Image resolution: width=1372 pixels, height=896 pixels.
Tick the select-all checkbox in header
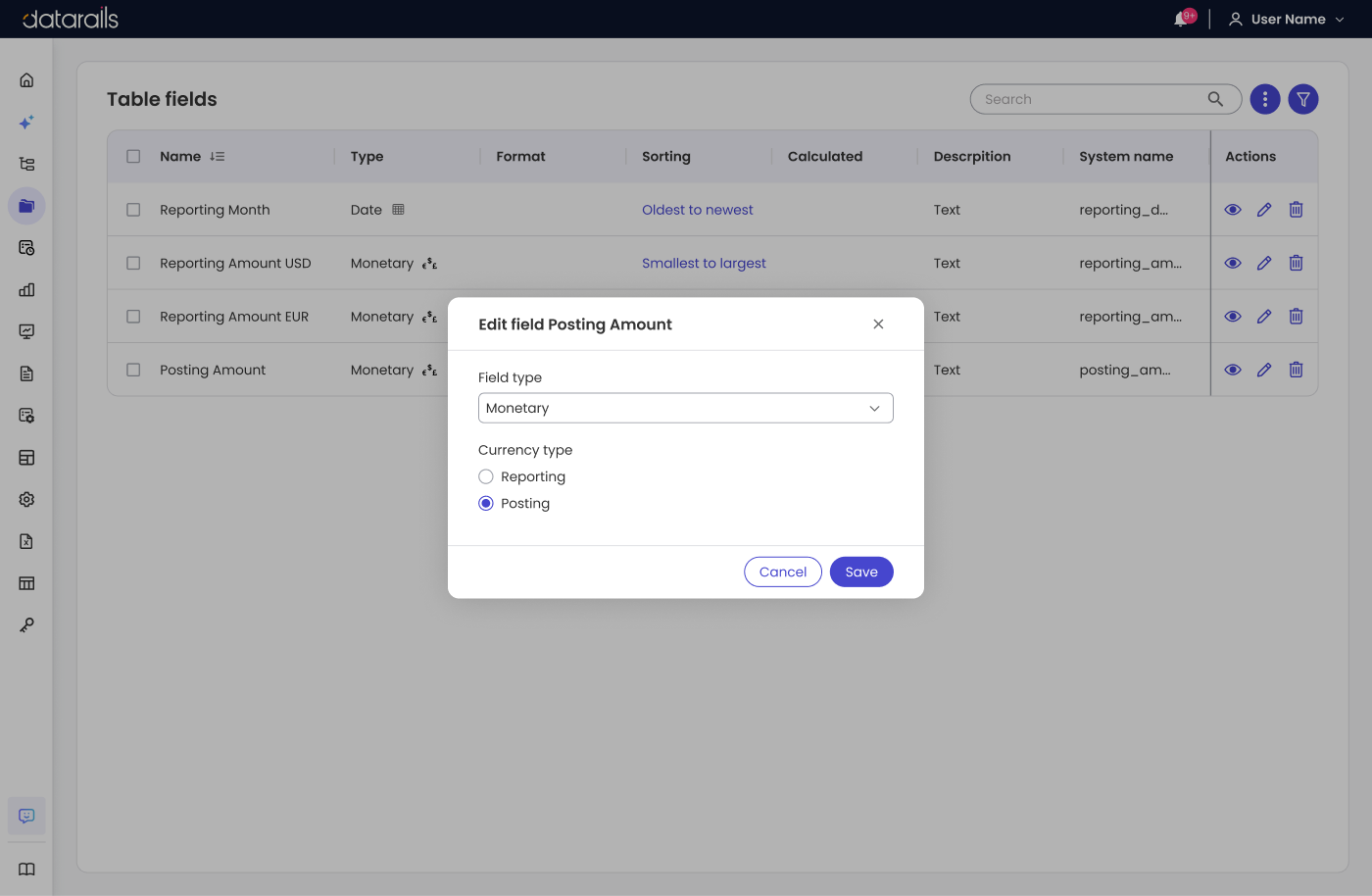[133, 157]
